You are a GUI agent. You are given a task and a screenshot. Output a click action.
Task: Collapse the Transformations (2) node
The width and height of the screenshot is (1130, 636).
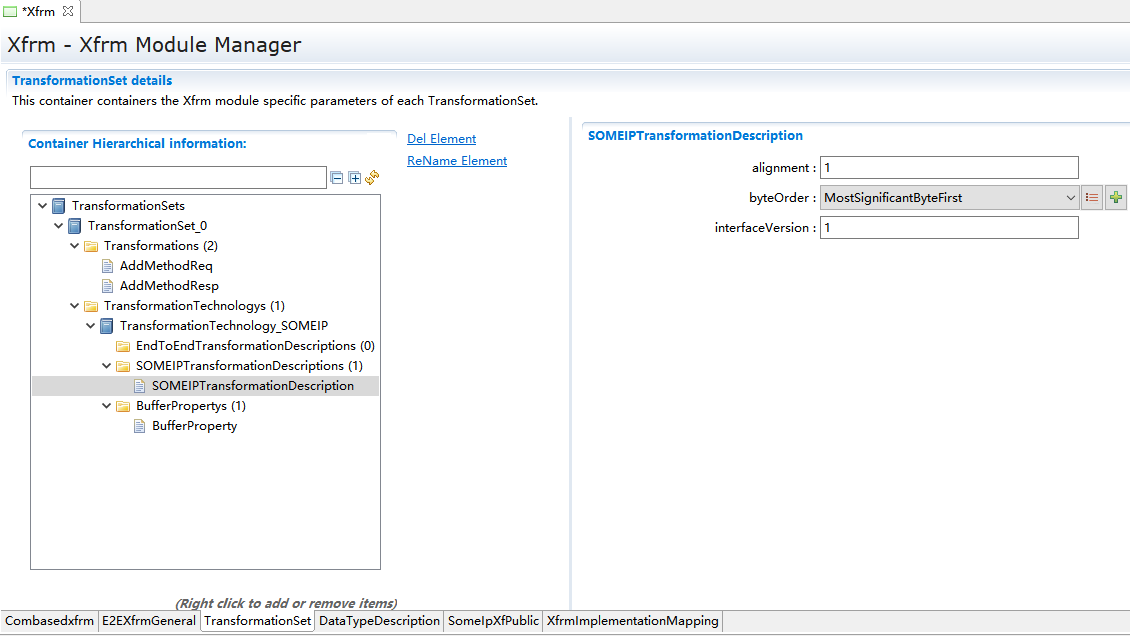pyautogui.click(x=75, y=246)
